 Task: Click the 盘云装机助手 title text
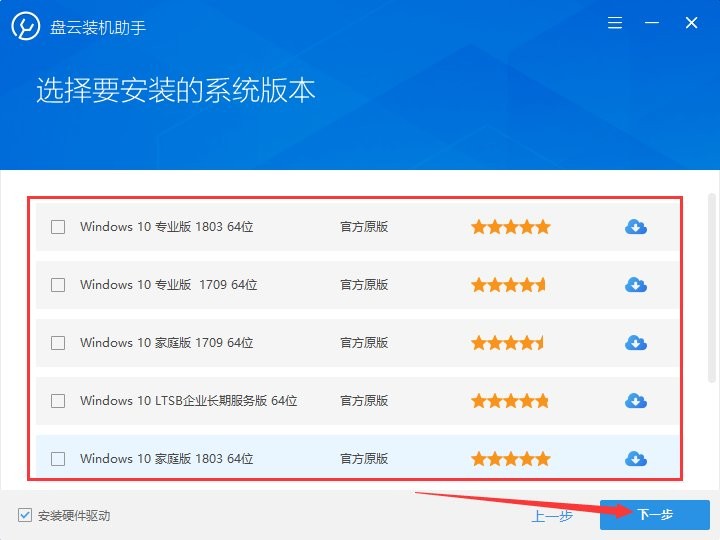click(x=98, y=28)
